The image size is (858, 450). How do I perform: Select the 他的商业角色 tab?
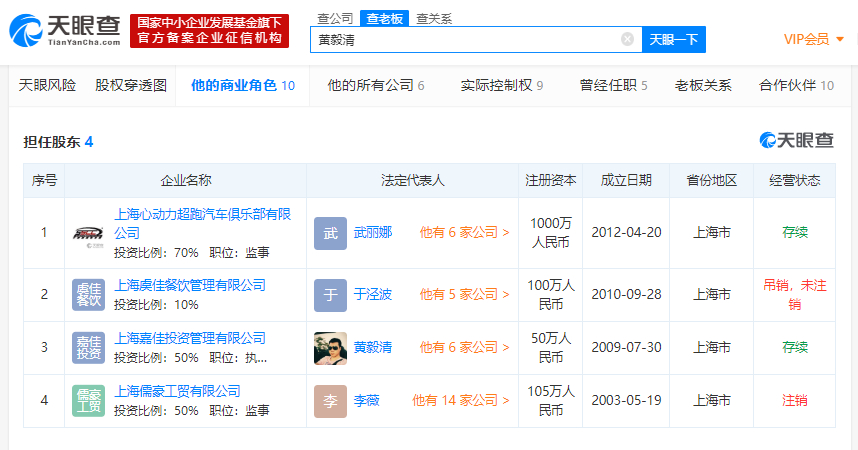pos(242,85)
